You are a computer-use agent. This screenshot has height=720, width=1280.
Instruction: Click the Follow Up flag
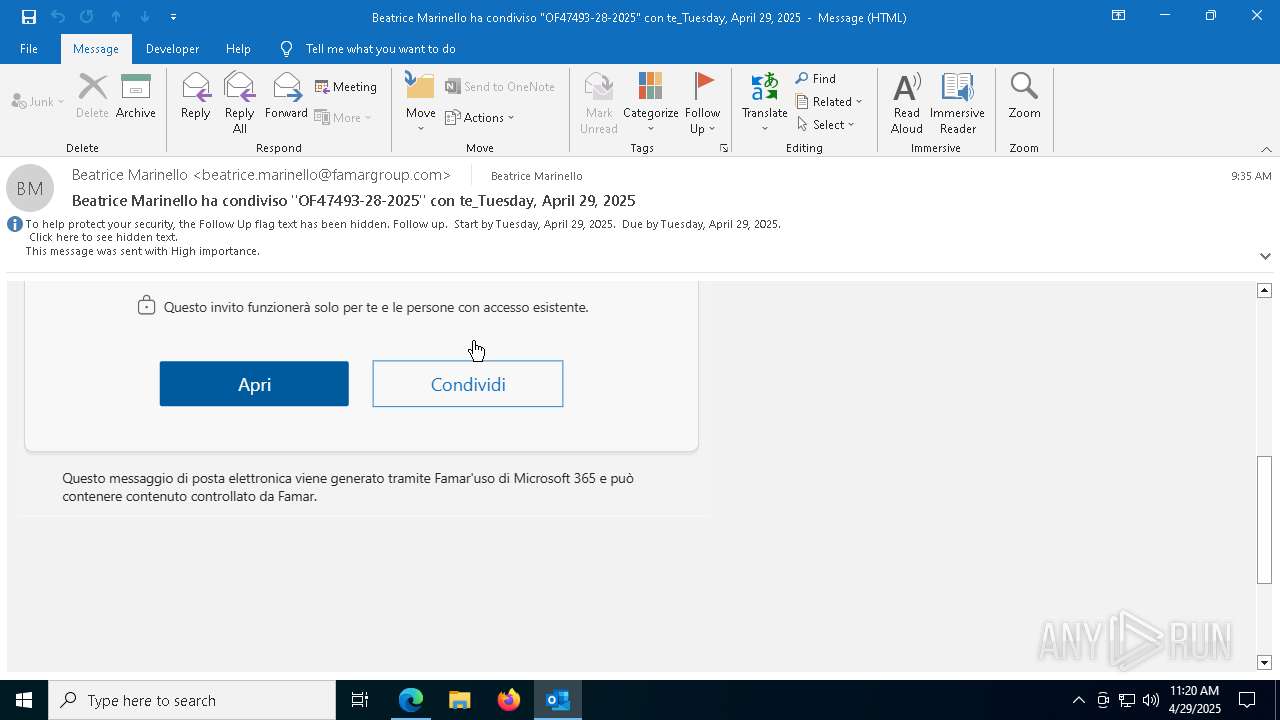tap(703, 102)
